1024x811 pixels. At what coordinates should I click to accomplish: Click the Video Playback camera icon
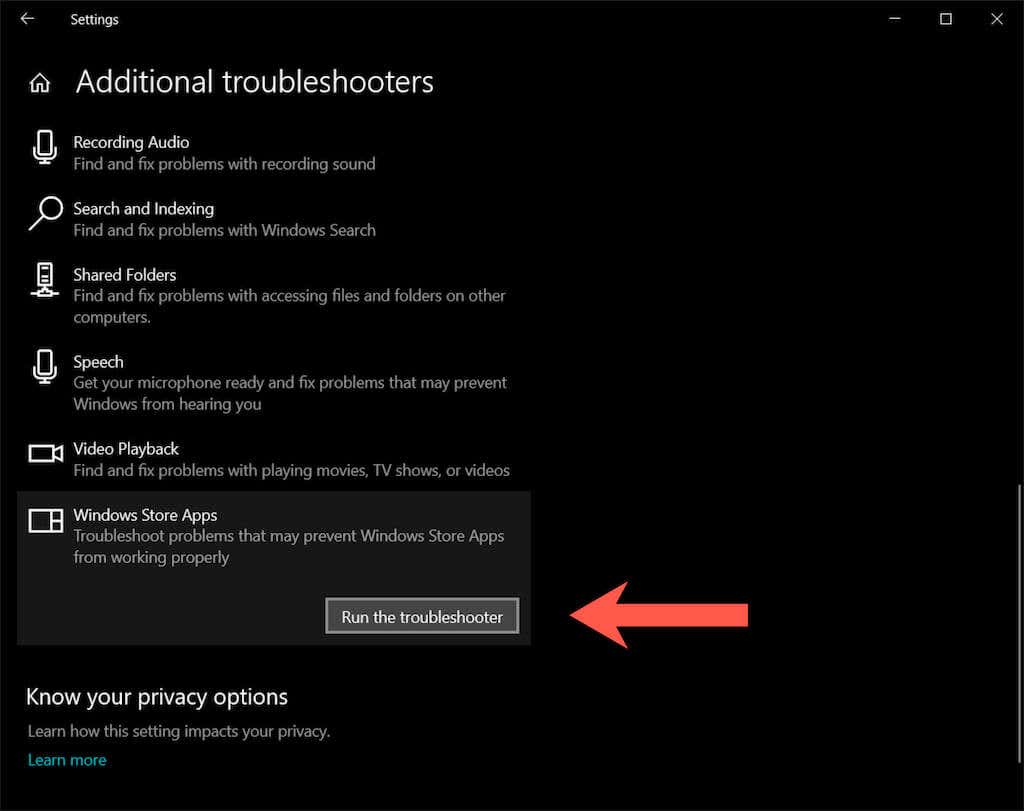pos(45,454)
